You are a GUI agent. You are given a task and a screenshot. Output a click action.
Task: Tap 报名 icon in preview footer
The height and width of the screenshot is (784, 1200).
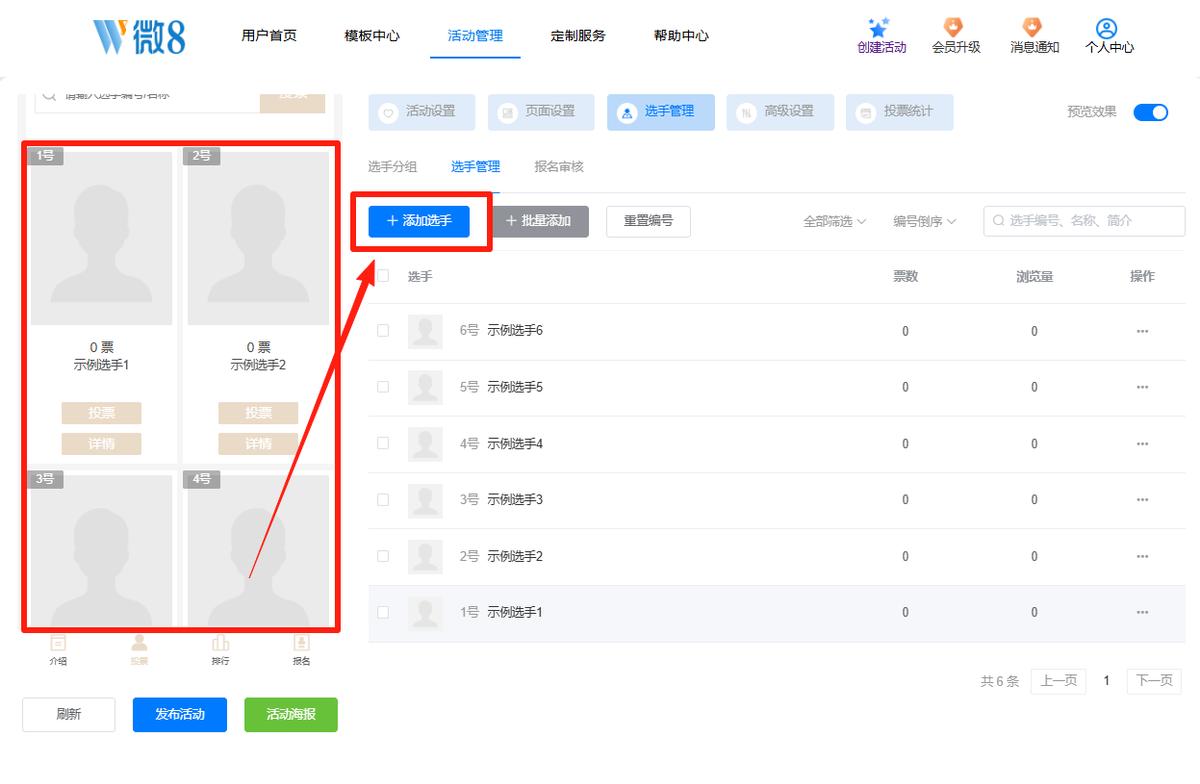click(x=301, y=643)
